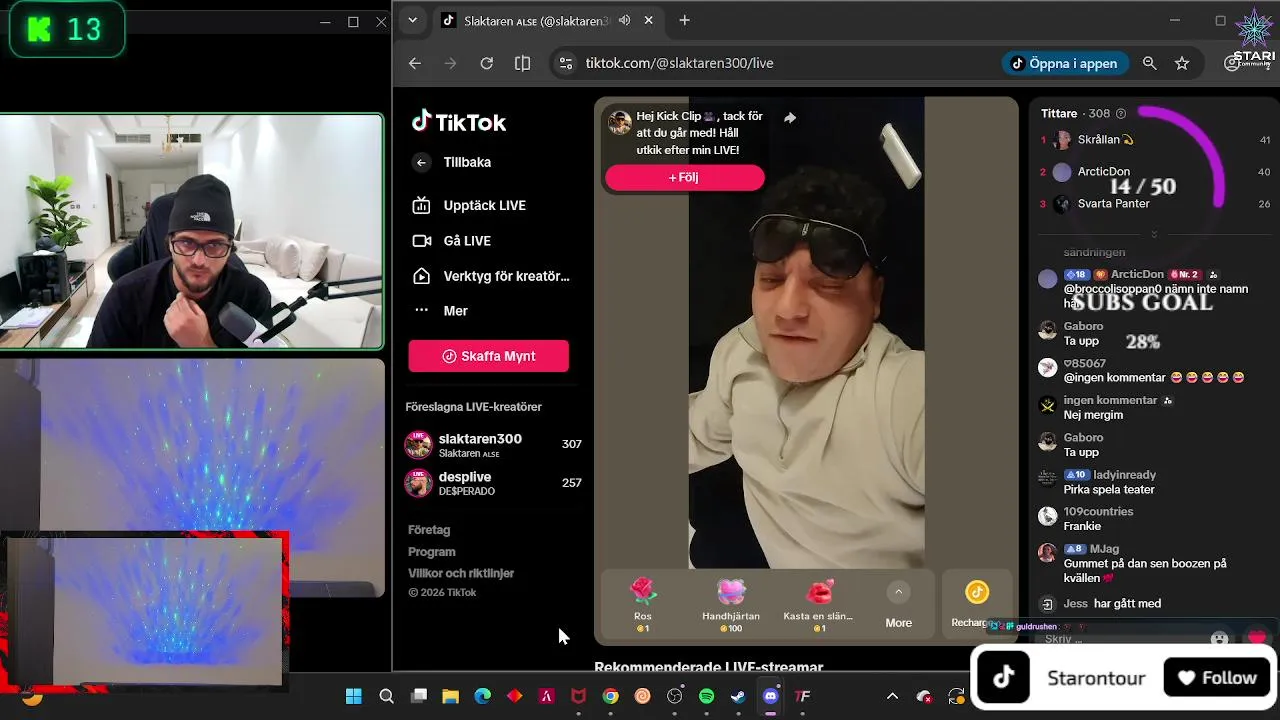Share the live stream via the arrow icon

coord(790,118)
